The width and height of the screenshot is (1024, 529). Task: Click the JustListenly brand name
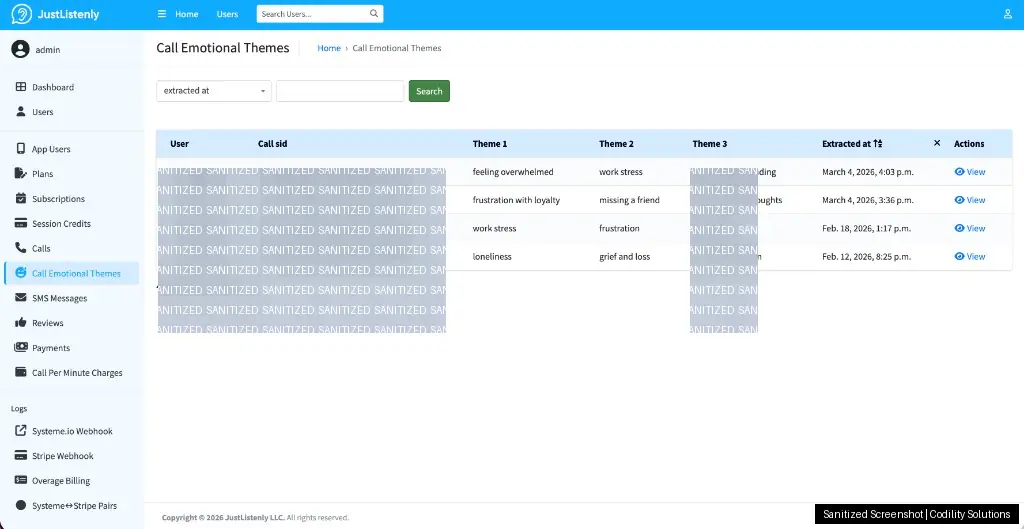pos(69,14)
